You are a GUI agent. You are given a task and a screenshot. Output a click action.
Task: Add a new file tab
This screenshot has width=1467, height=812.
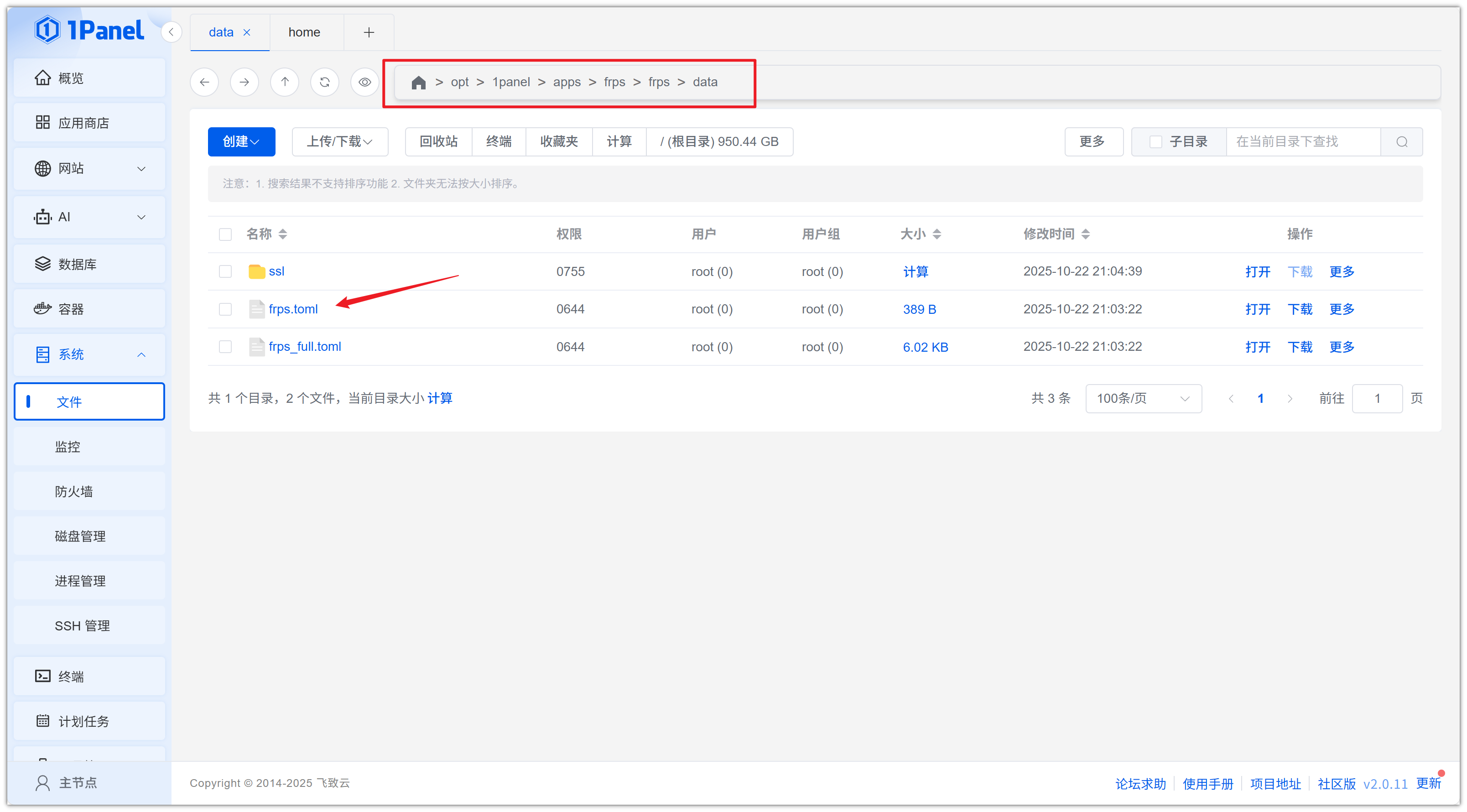tap(369, 32)
